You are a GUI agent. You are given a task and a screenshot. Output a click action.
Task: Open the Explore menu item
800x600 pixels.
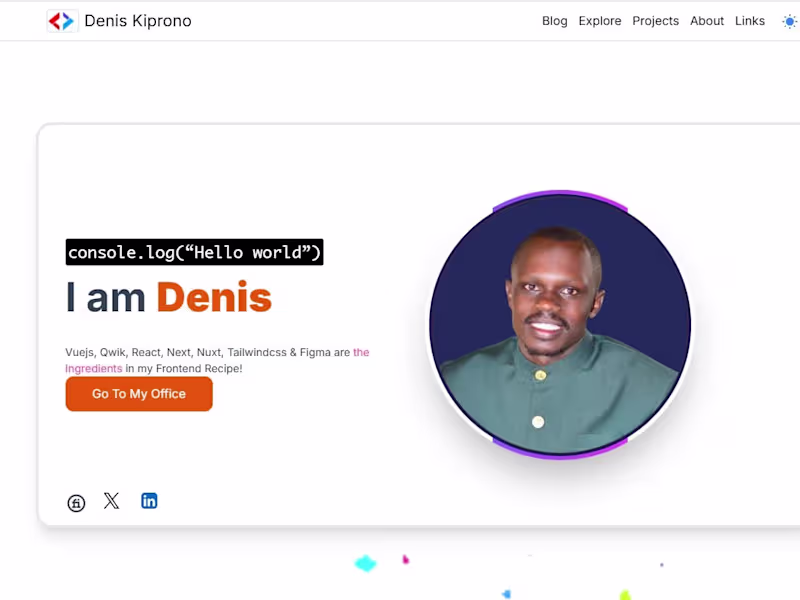599,20
